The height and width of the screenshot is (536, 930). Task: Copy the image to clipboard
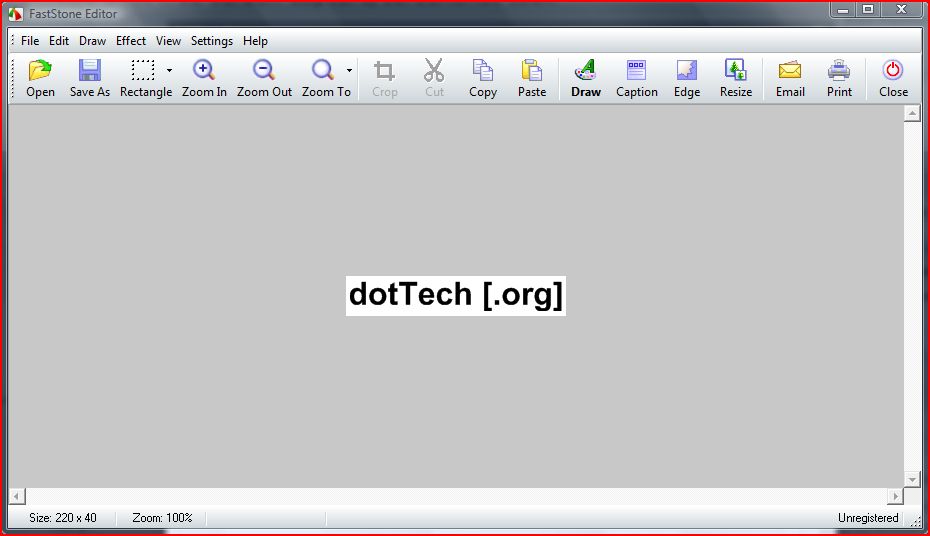(483, 71)
